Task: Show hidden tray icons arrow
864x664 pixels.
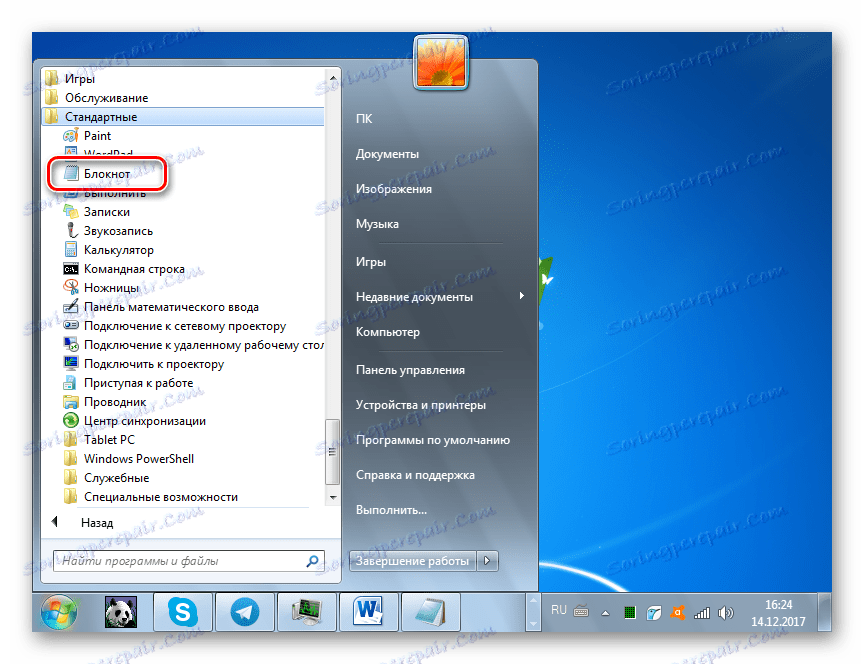Action: click(605, 613)
